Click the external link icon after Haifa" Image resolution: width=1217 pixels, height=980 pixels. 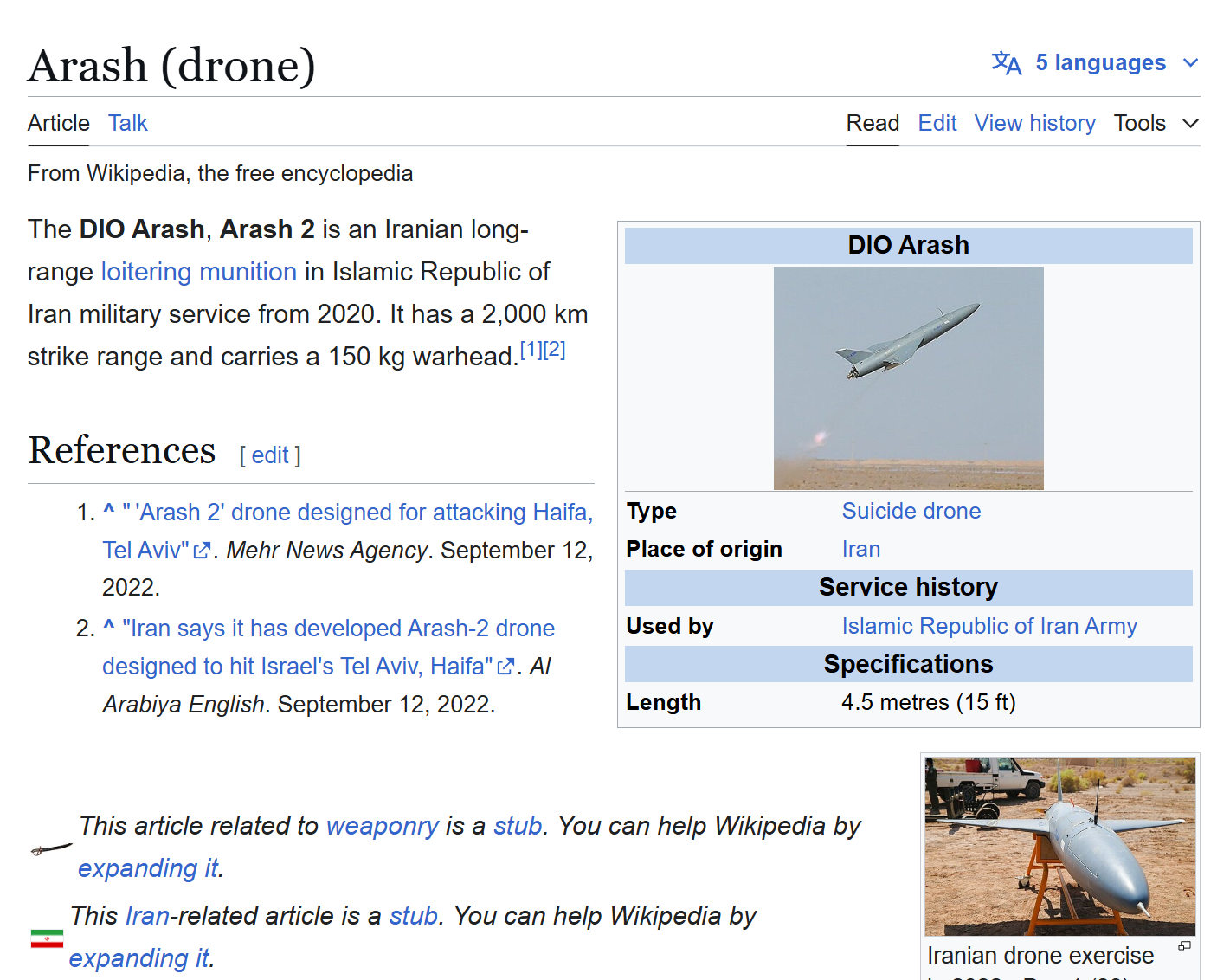505,667
